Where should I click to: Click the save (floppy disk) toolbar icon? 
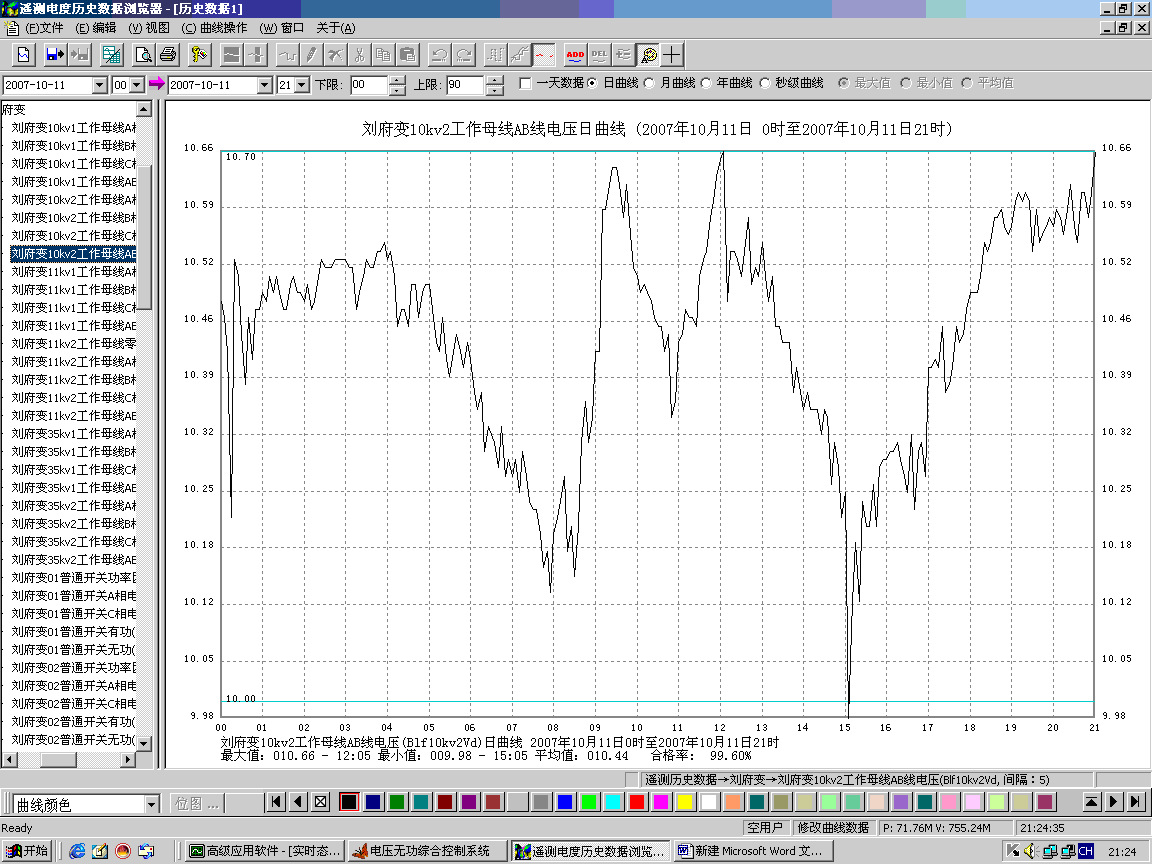click(x=54, y=54)
